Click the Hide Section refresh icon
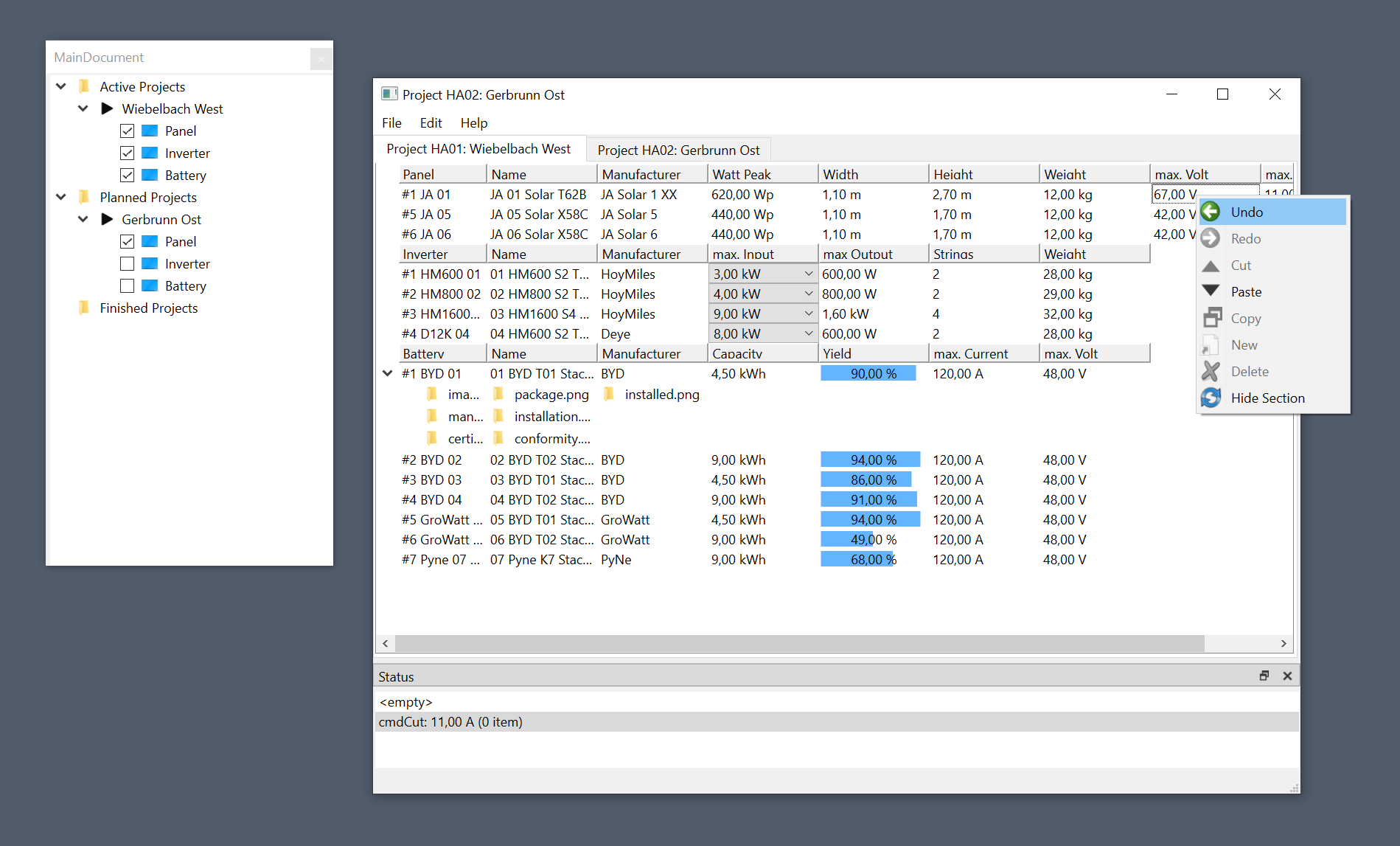Image resolution: width=1400 pixels, height=846 pixels. [x=1211, y=398]
